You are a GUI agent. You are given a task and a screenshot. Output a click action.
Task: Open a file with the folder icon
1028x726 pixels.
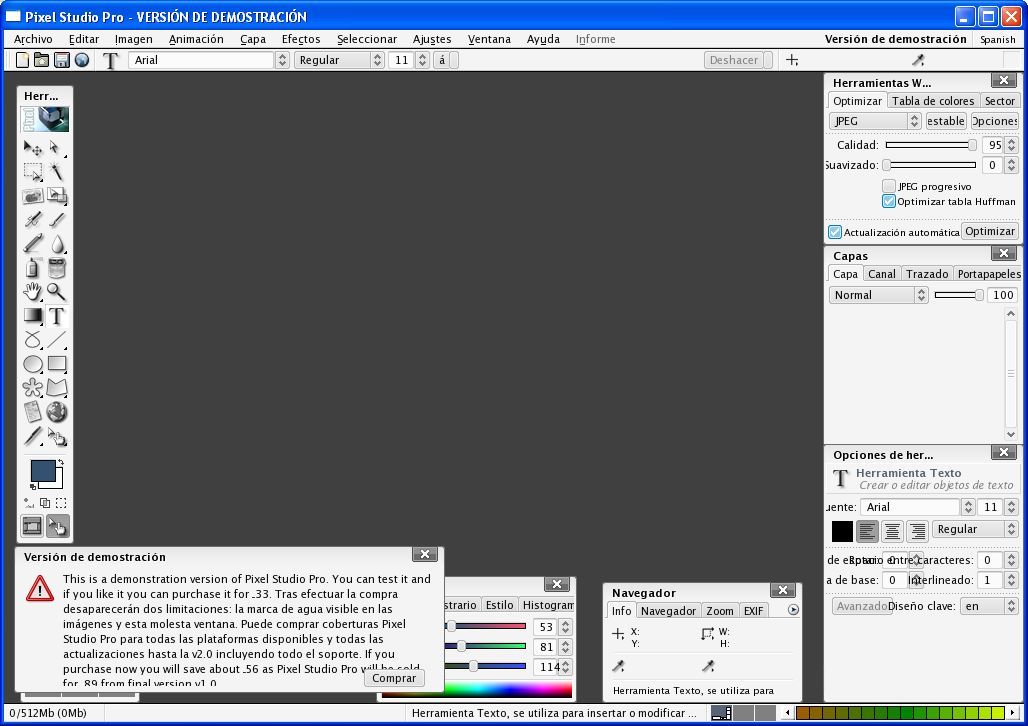tap(41, 60)
